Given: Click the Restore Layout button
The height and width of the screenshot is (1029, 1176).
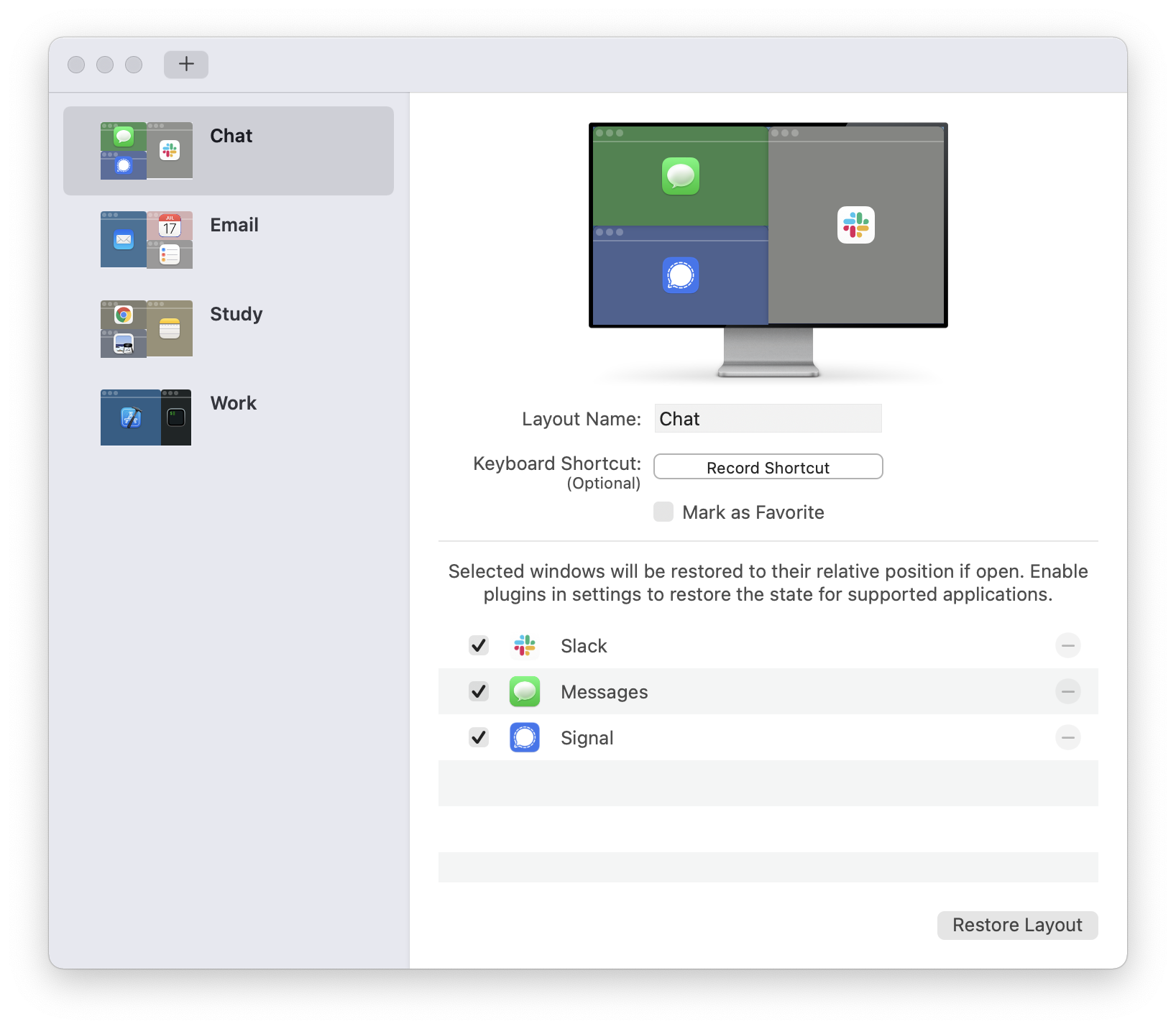Looking at the screenshot, I should (1017, 925).
